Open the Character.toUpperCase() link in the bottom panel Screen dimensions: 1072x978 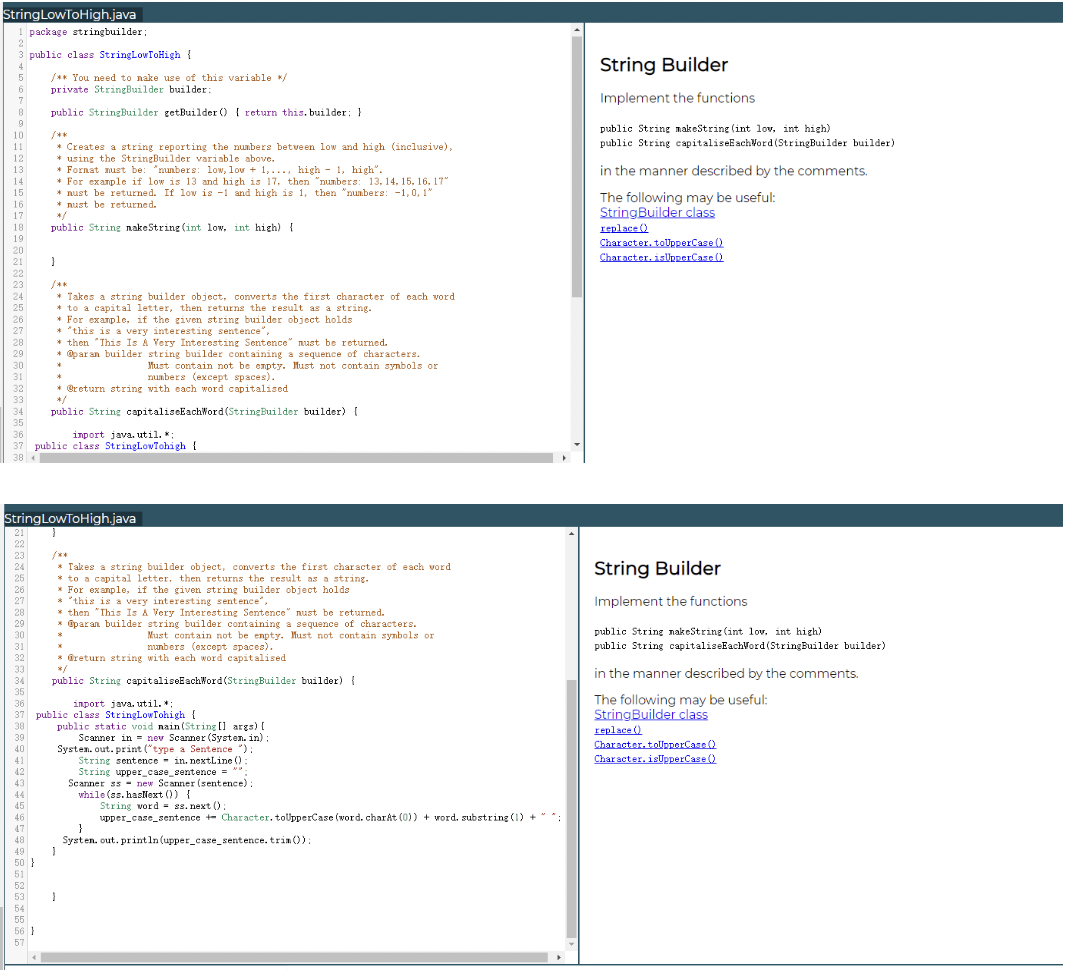coord(655,744)
